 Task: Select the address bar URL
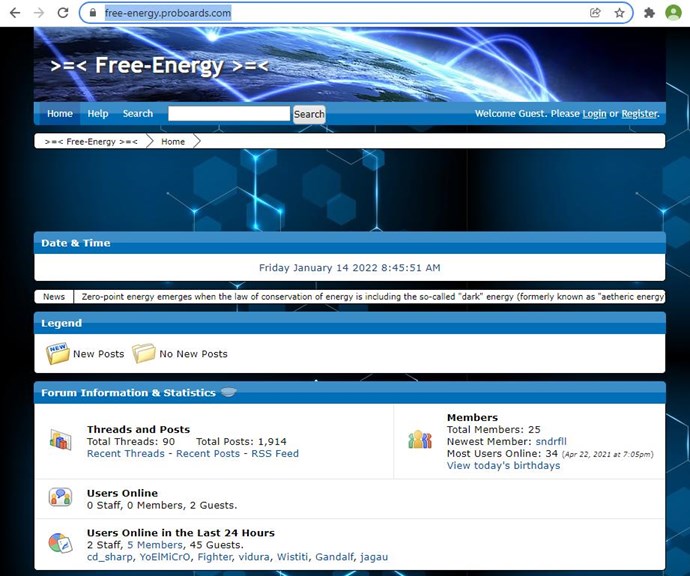168,13
